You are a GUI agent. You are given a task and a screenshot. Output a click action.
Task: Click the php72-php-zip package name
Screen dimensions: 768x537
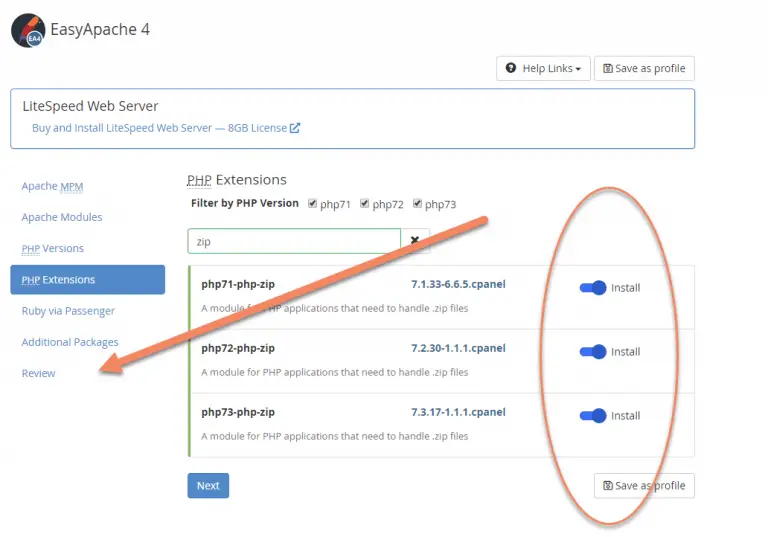coord(238,348)
